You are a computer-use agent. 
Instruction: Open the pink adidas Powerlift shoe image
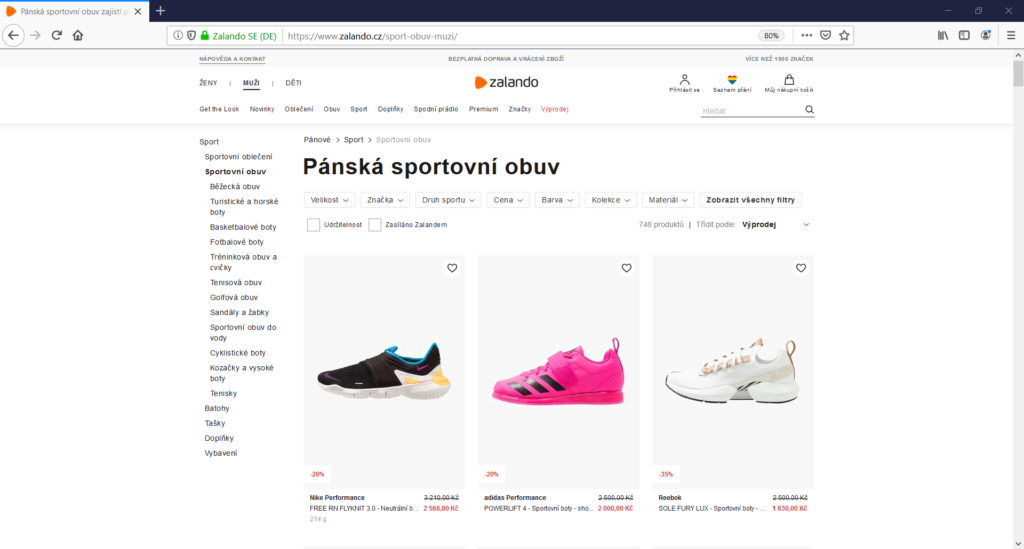tap(558, 371)
